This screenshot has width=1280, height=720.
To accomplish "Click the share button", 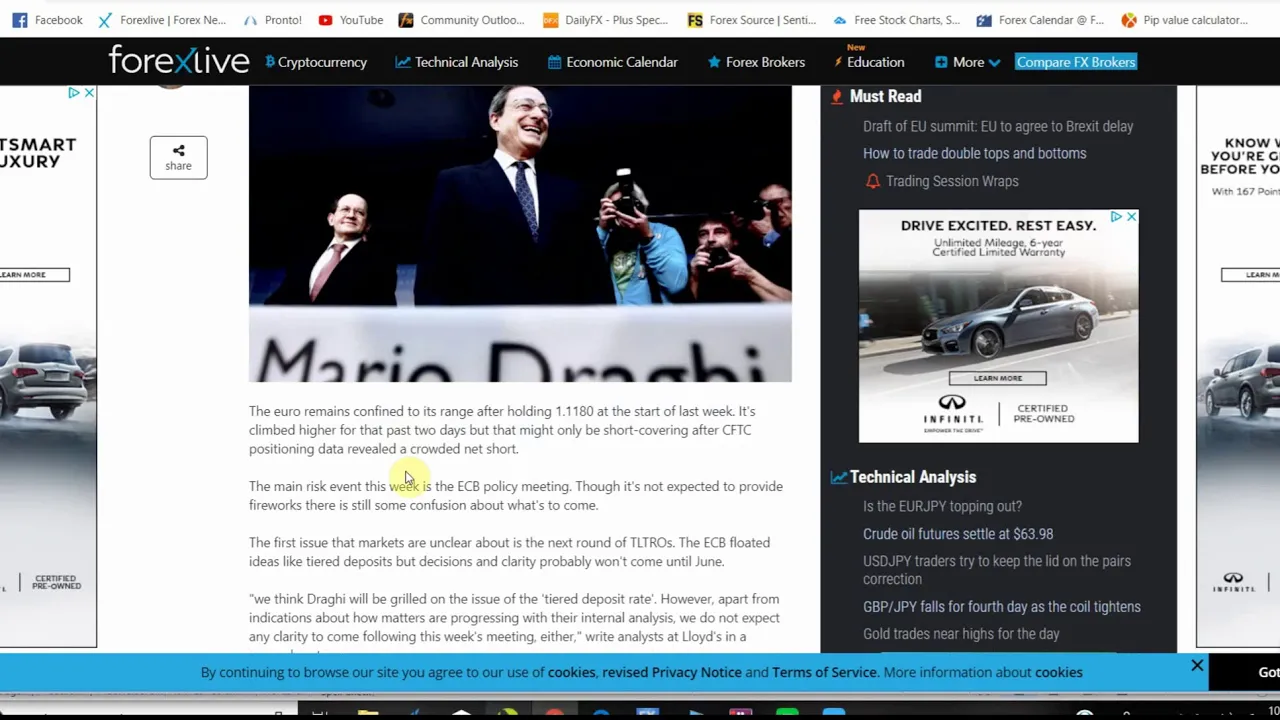I will point(178,157).
